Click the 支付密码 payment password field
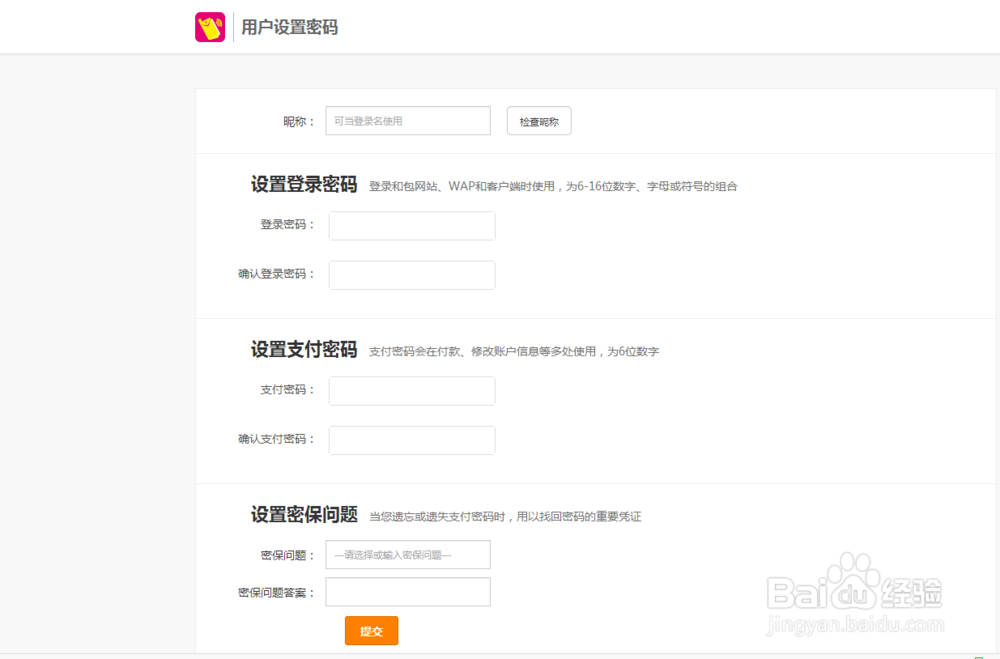Viewport: 1000px width, 659px height. pos(412,390)
